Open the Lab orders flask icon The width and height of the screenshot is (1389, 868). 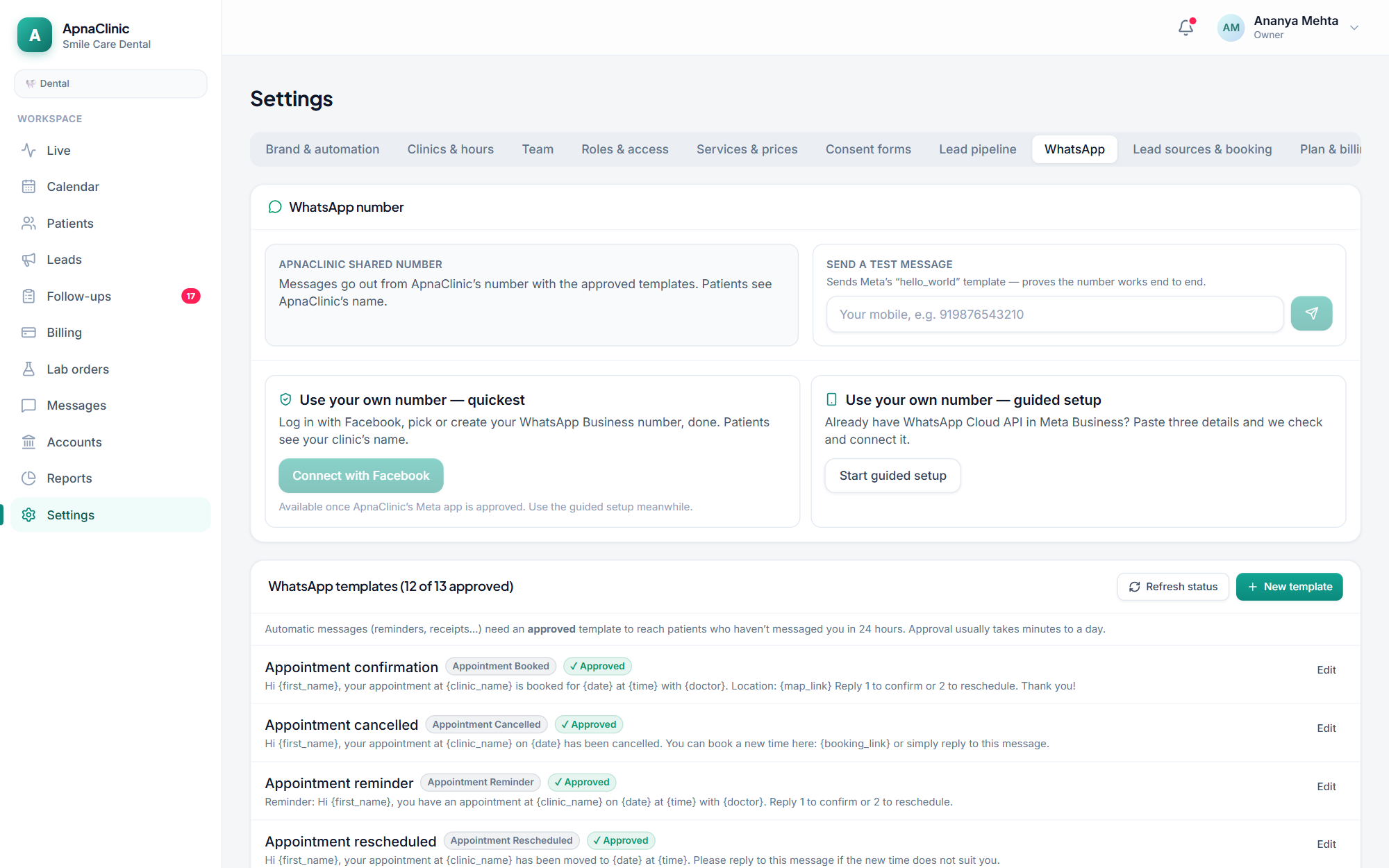pos(28,369)
